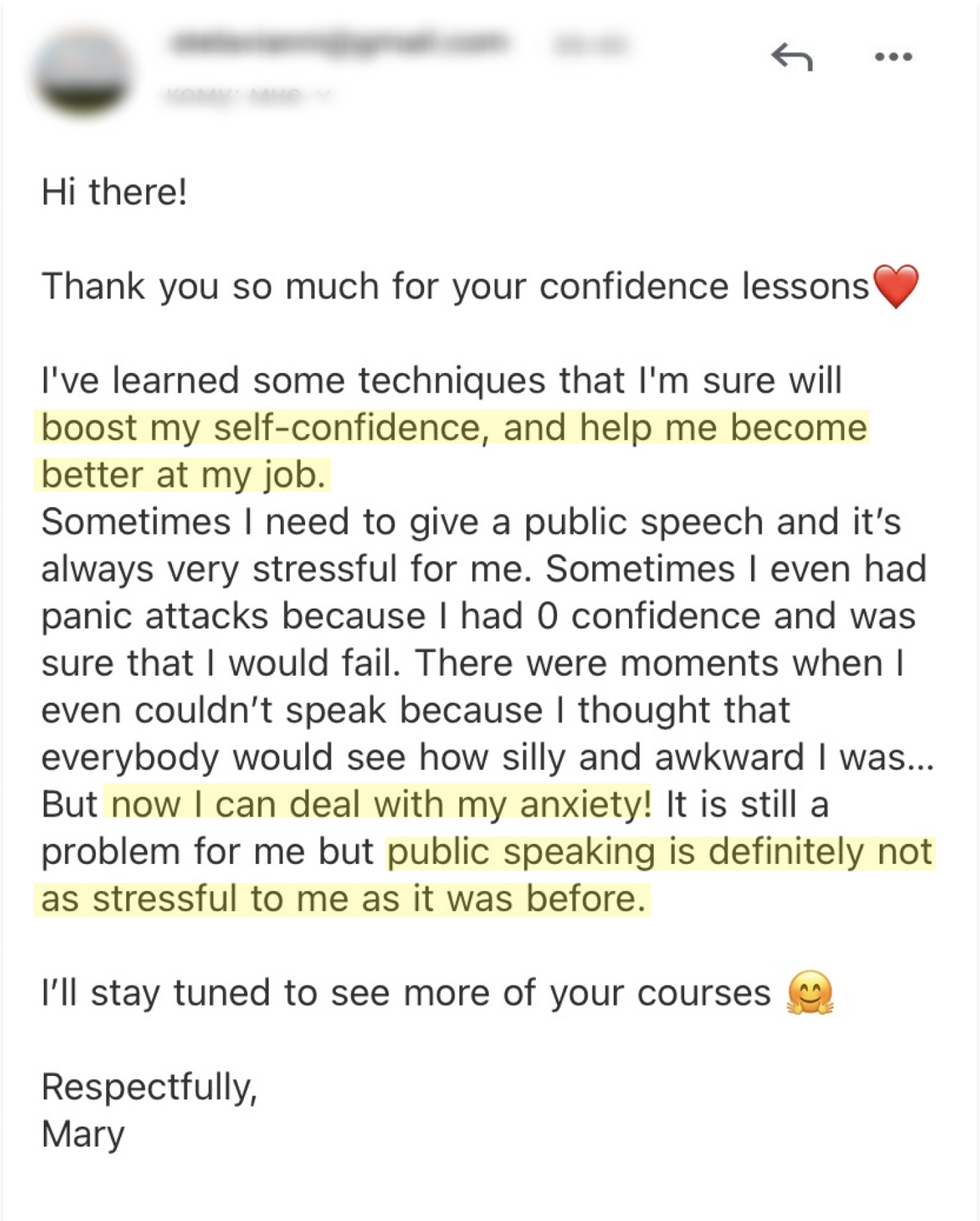Click the blurred sender email address

(339, 42)
